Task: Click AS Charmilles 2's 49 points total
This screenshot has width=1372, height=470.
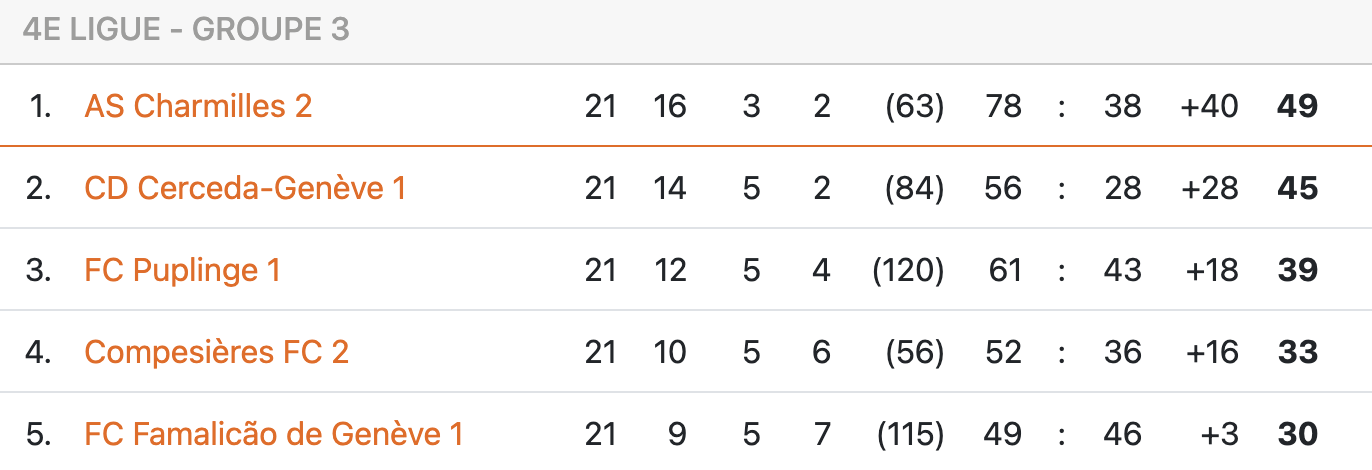Action: [x=1297, y=106]
